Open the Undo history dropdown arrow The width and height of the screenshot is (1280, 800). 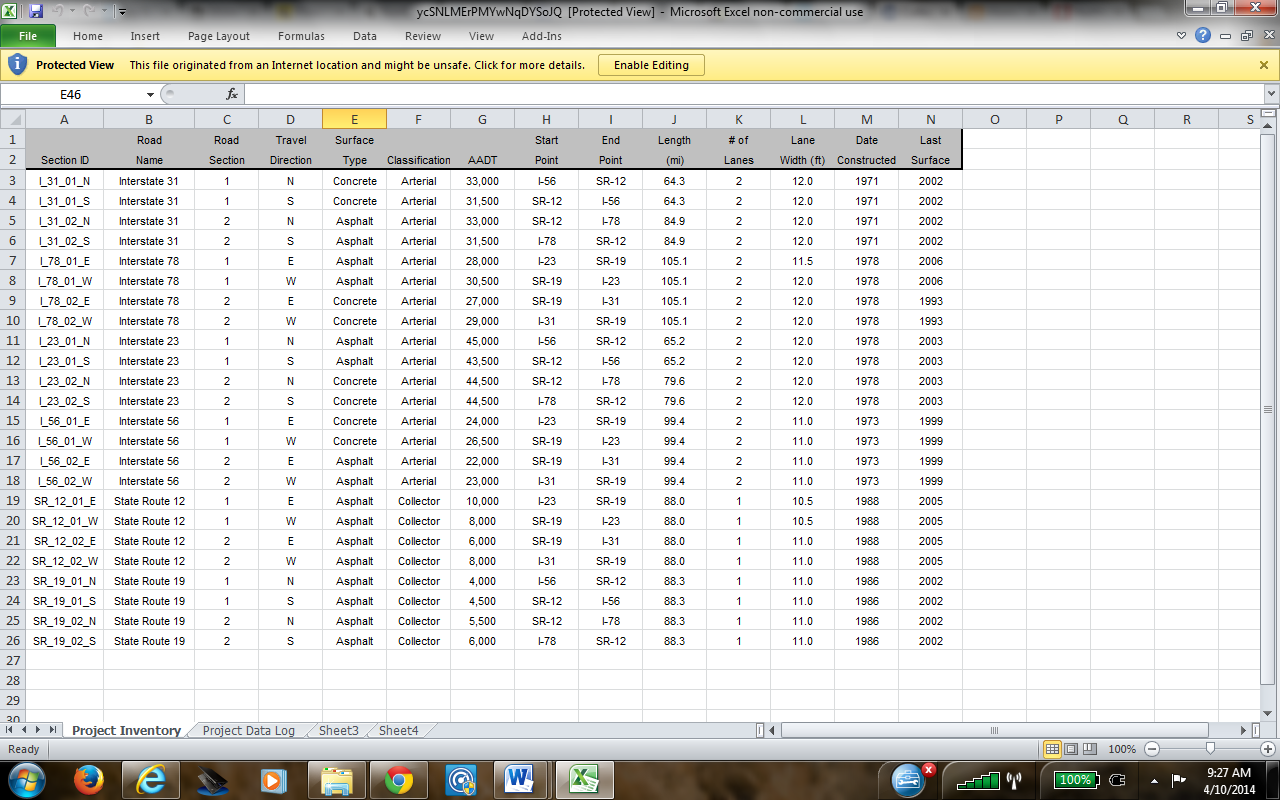[72, 12]
